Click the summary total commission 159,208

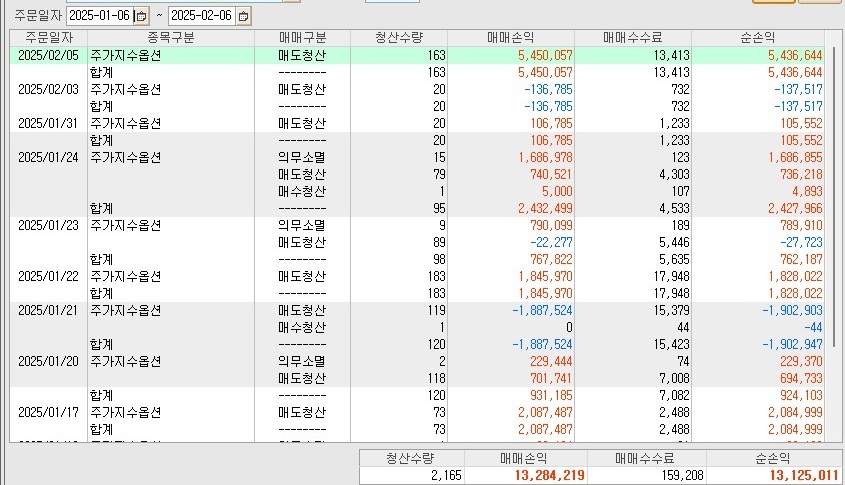682,475
